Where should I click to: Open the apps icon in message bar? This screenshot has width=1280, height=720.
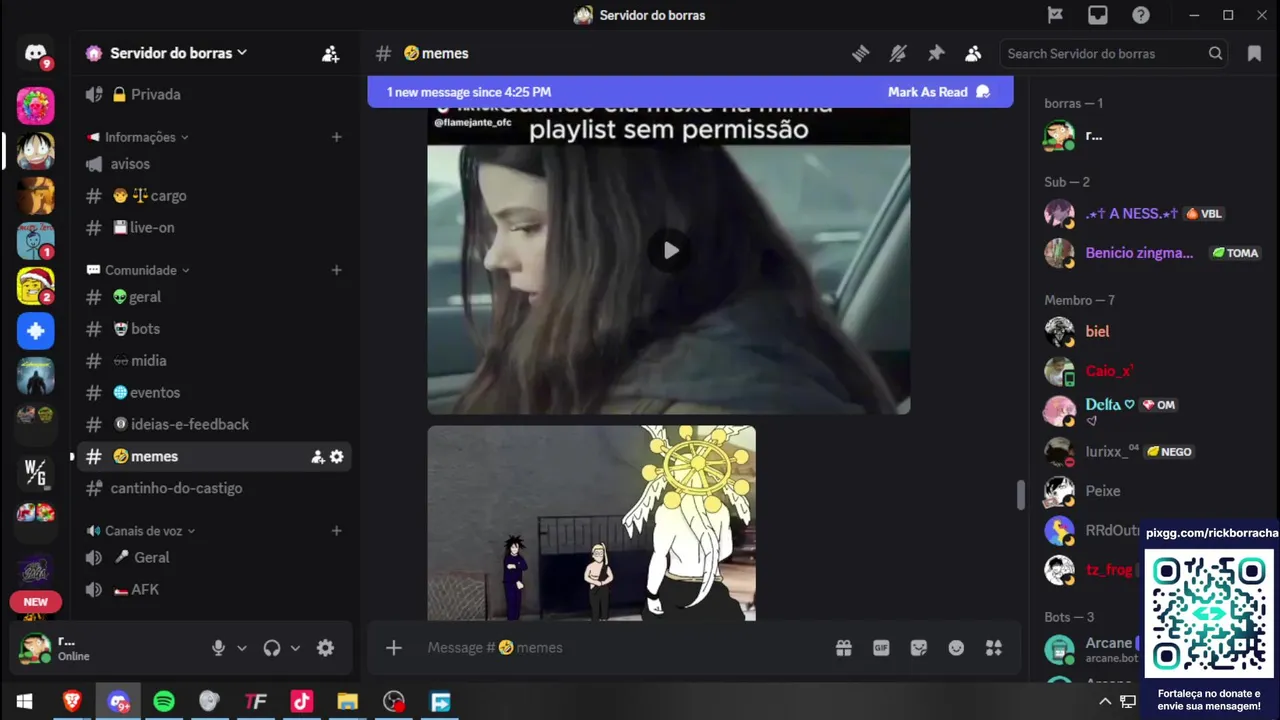tap(994, 648)
